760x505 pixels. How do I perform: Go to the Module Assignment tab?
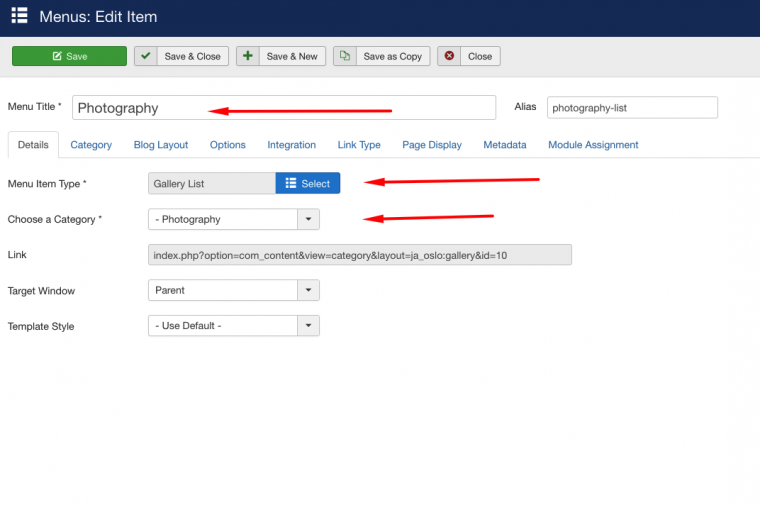click(593, 145)
